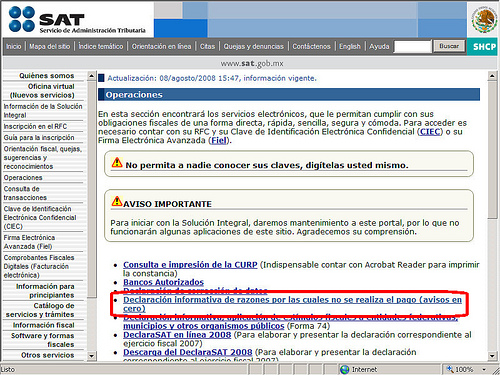Open Clave de Identificación Electrónica Confidencial sidebar link

click(40, 217)
